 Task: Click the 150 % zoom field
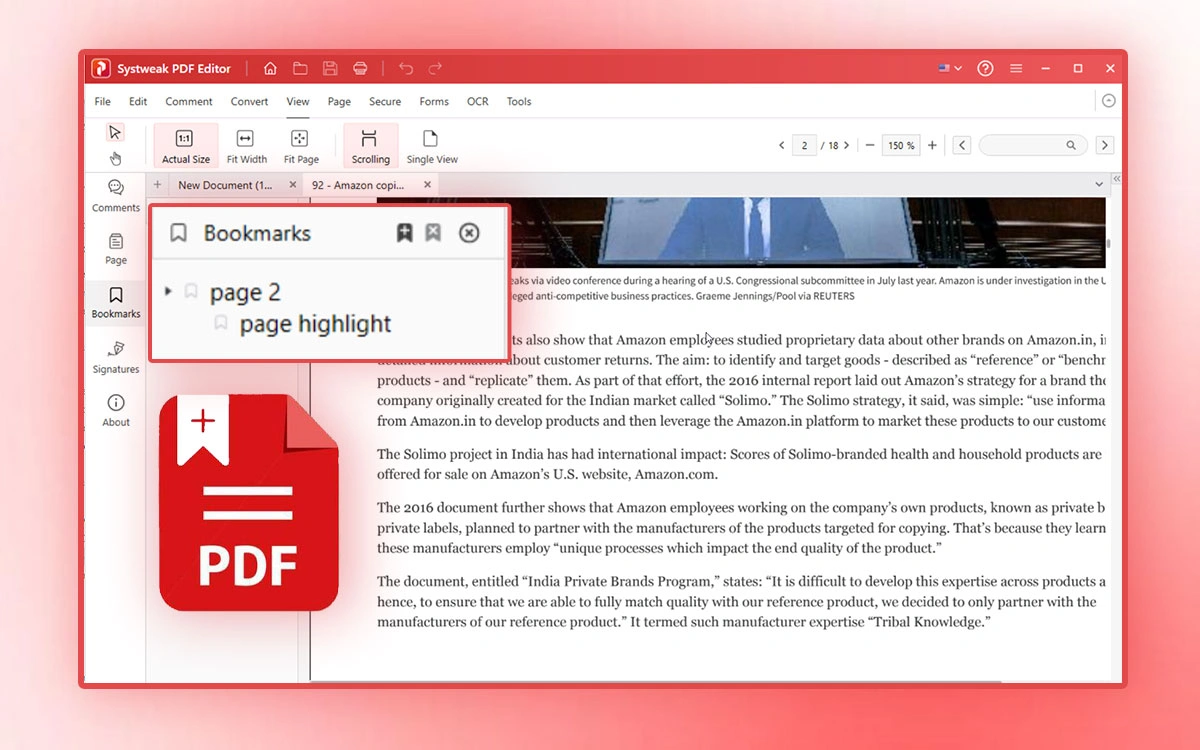coord(901,145)
